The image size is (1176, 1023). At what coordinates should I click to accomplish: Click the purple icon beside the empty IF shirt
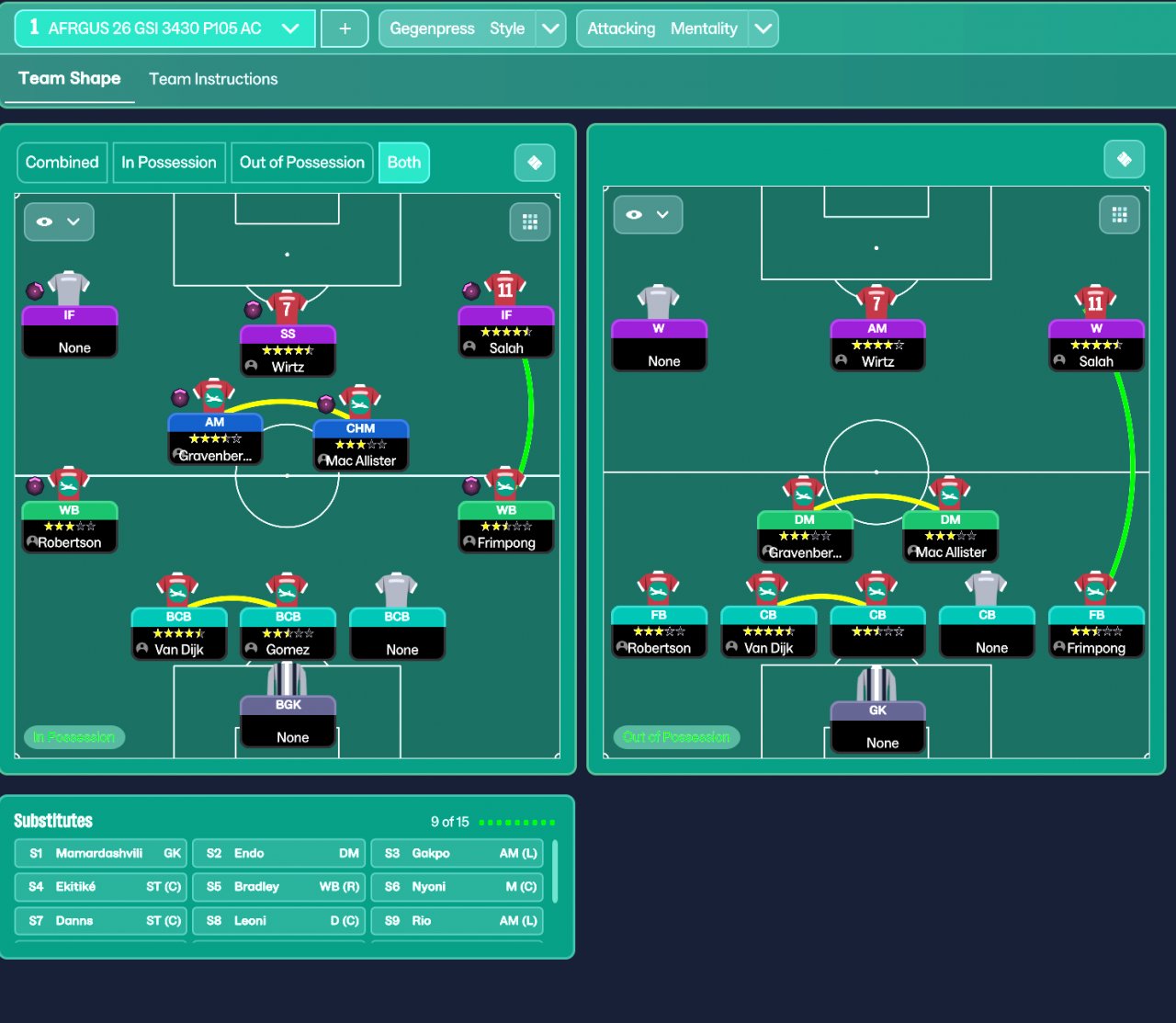point(35,290)
